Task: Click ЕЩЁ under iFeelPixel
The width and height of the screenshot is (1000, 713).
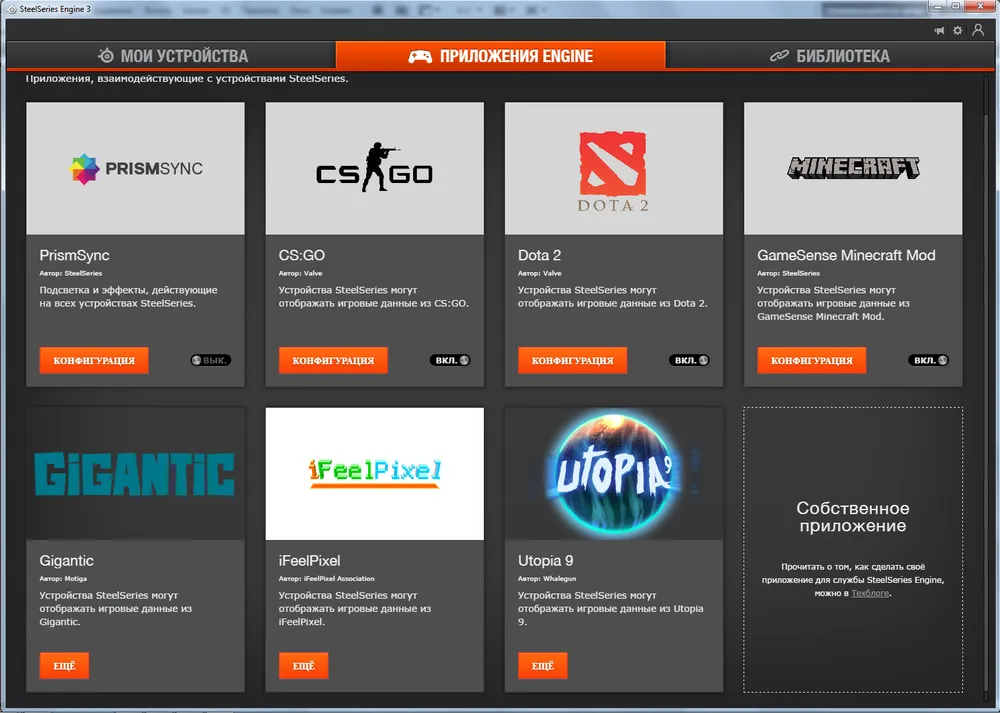Action: 303,666
